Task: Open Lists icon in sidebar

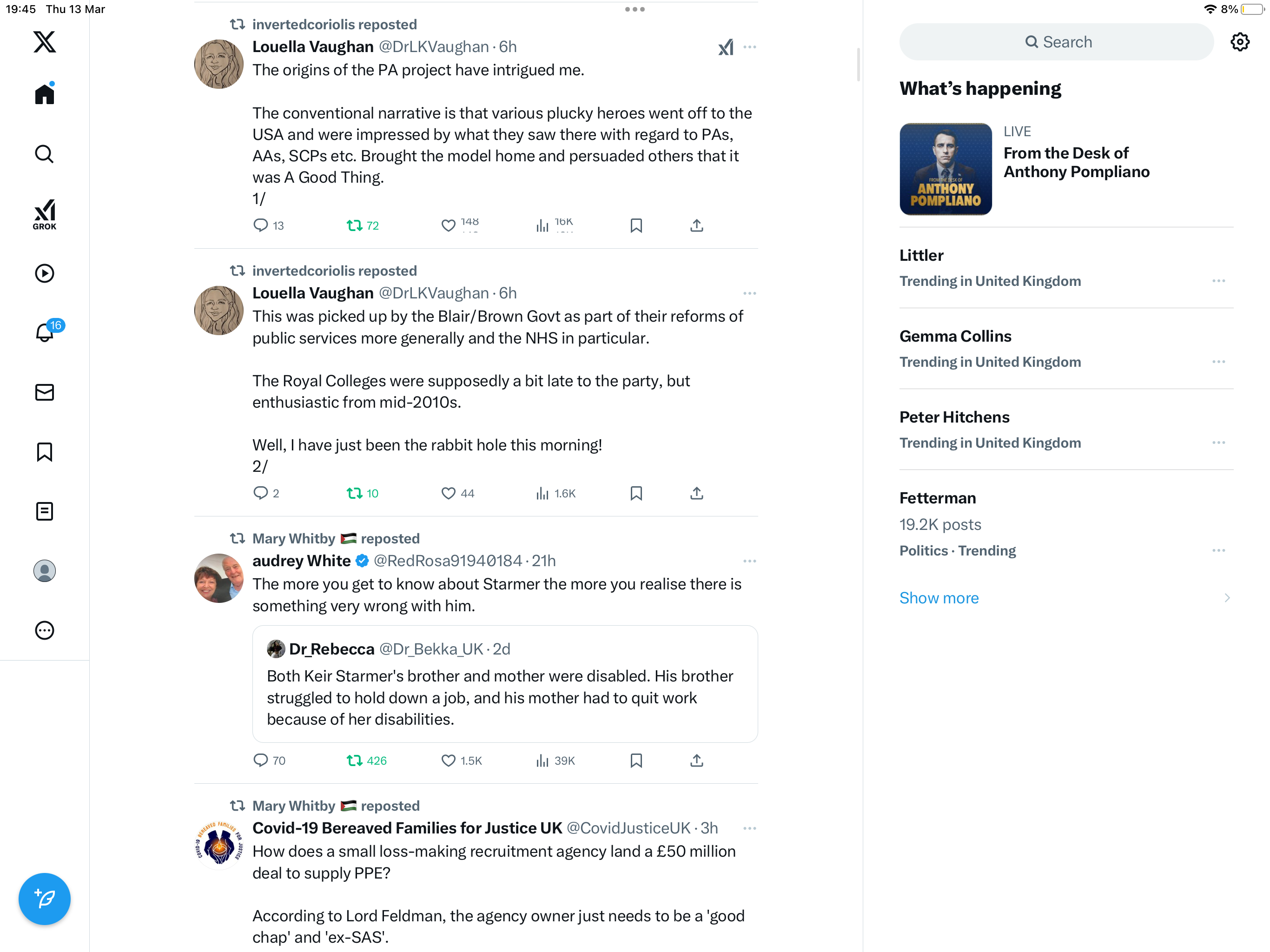Action: pyautogui.click(x=44, y=511)
